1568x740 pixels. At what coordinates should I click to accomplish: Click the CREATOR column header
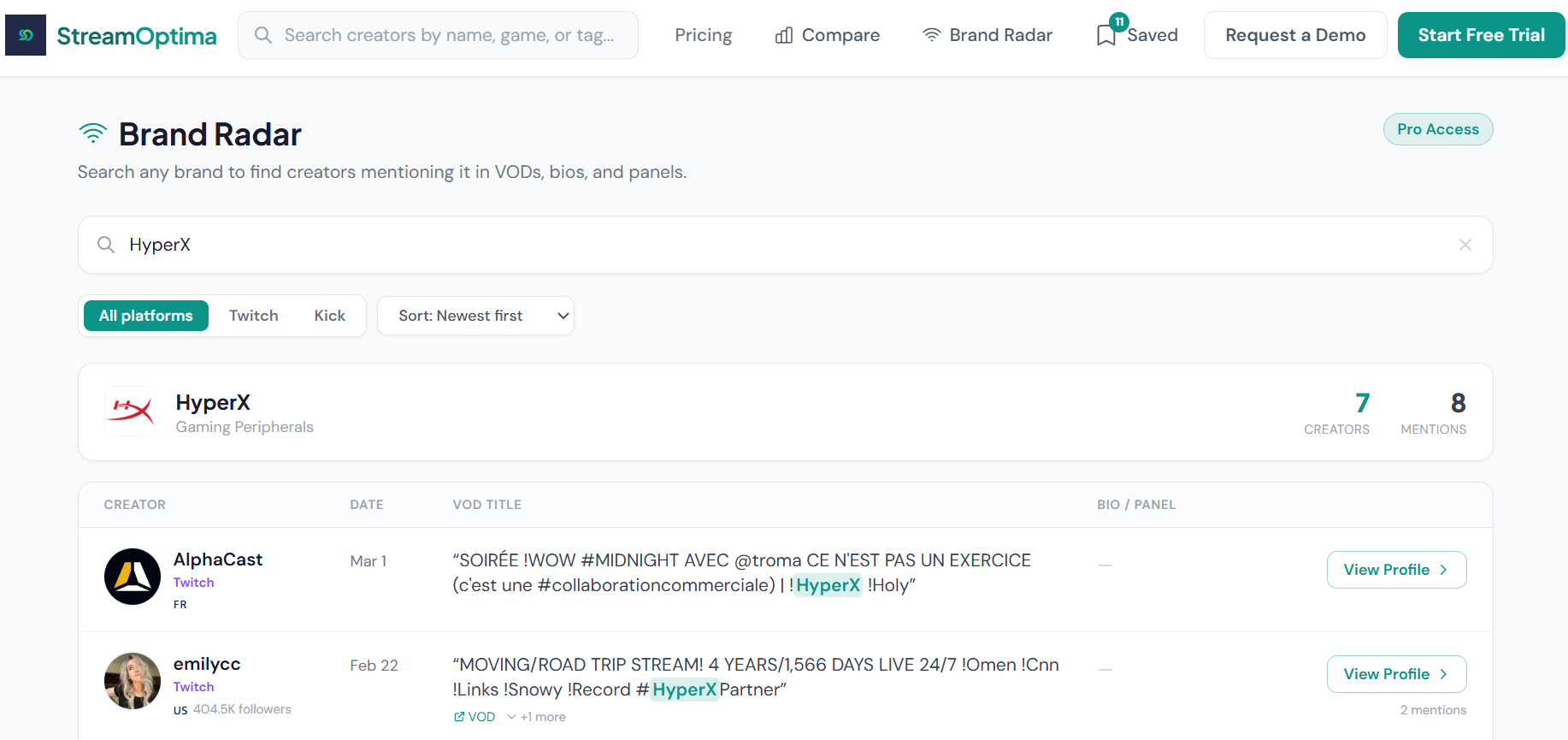click(x=135, y=505)
